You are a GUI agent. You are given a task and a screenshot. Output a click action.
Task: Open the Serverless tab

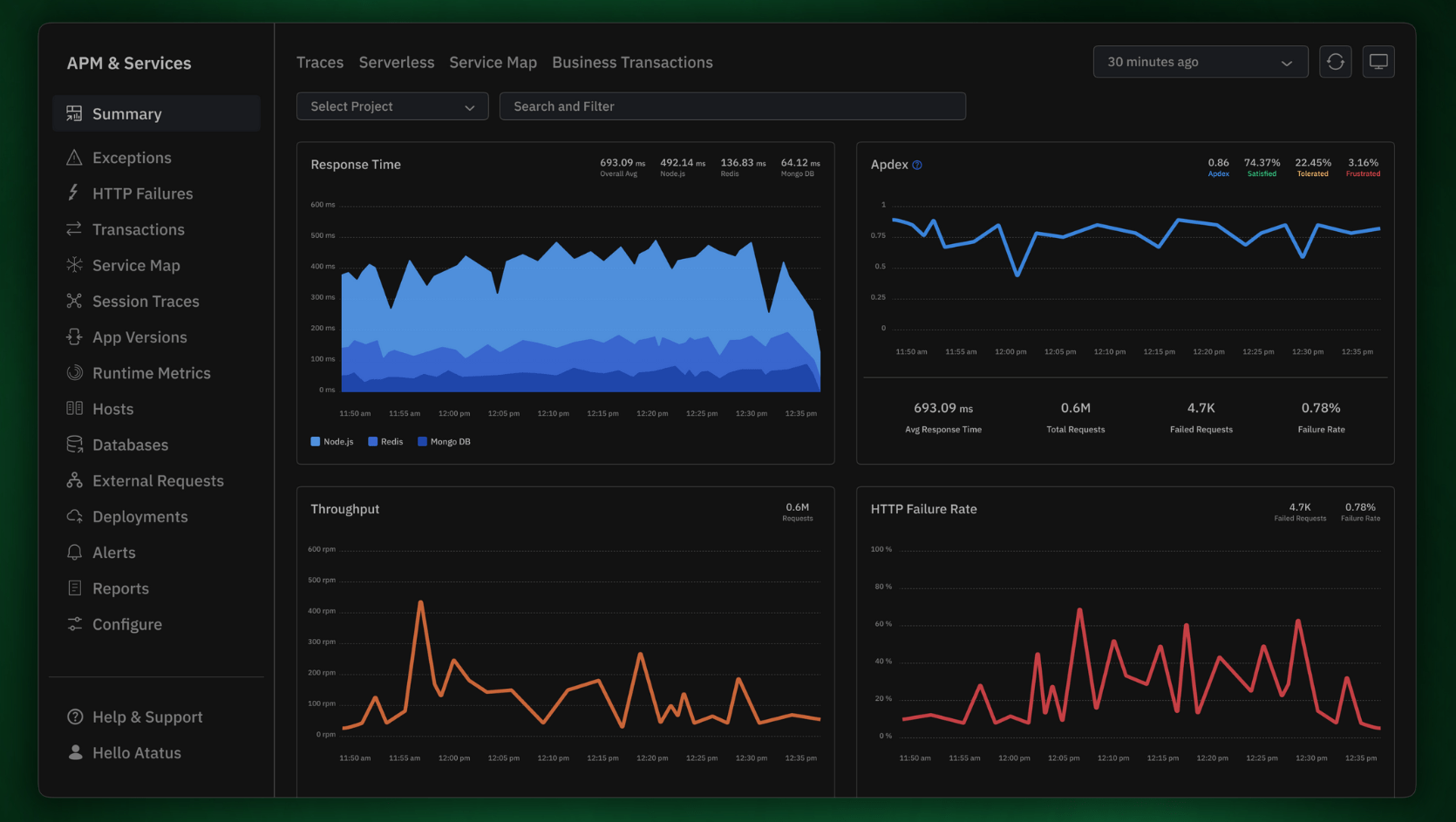click(397, 62)
